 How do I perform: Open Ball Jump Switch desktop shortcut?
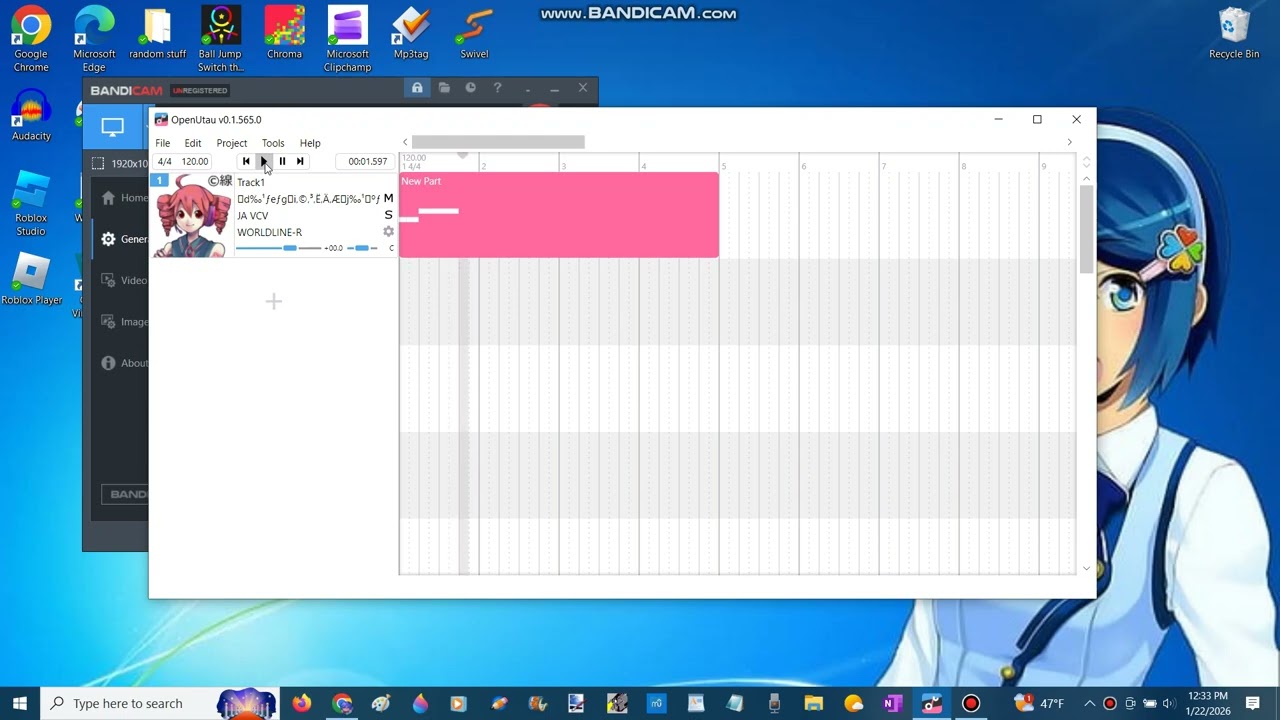click(220, 40)
